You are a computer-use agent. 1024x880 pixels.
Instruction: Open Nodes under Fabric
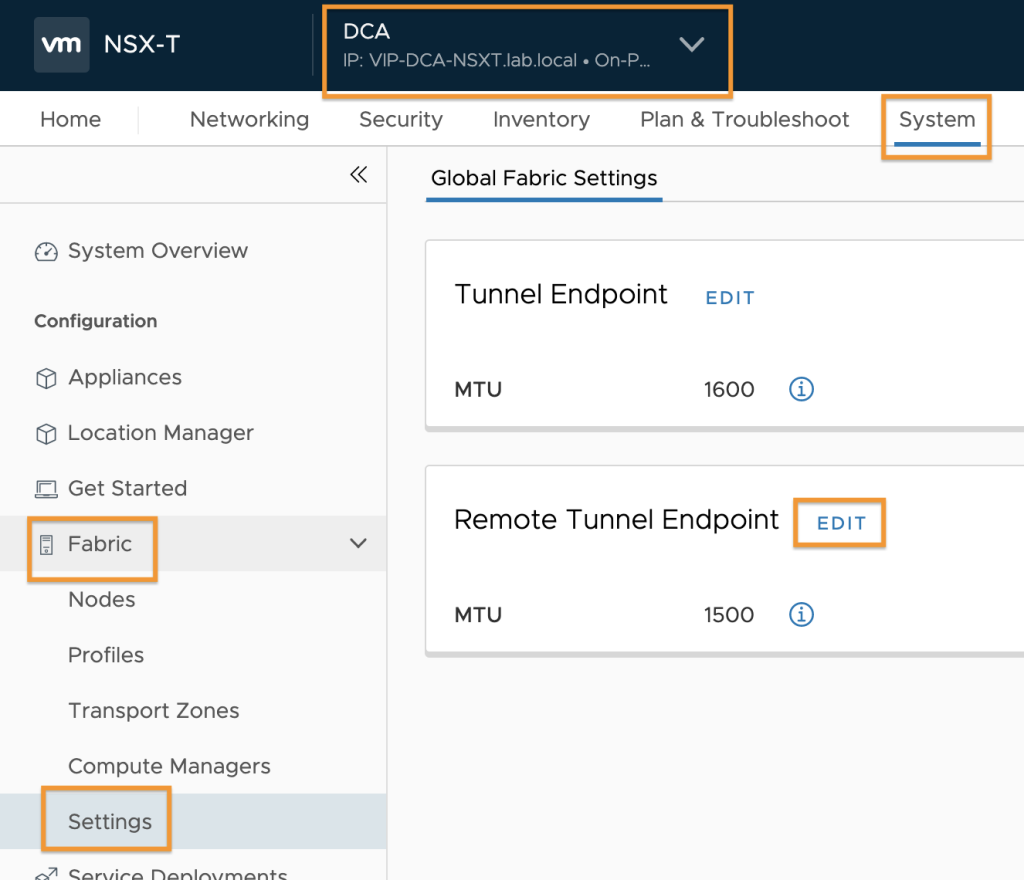(102, 599)
